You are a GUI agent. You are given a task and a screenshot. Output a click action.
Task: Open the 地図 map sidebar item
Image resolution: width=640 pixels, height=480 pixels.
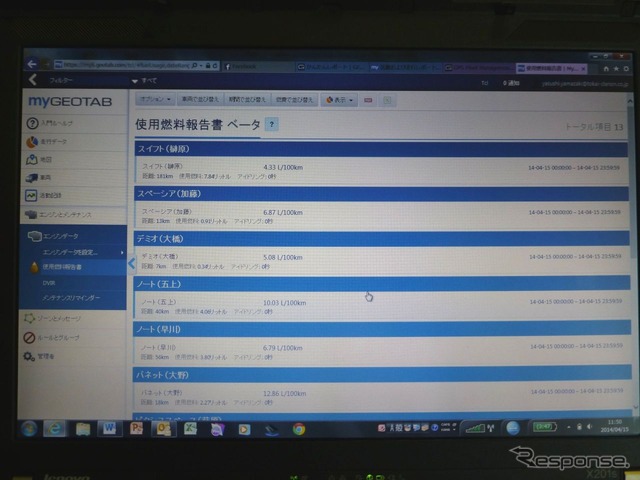[39, 160]
